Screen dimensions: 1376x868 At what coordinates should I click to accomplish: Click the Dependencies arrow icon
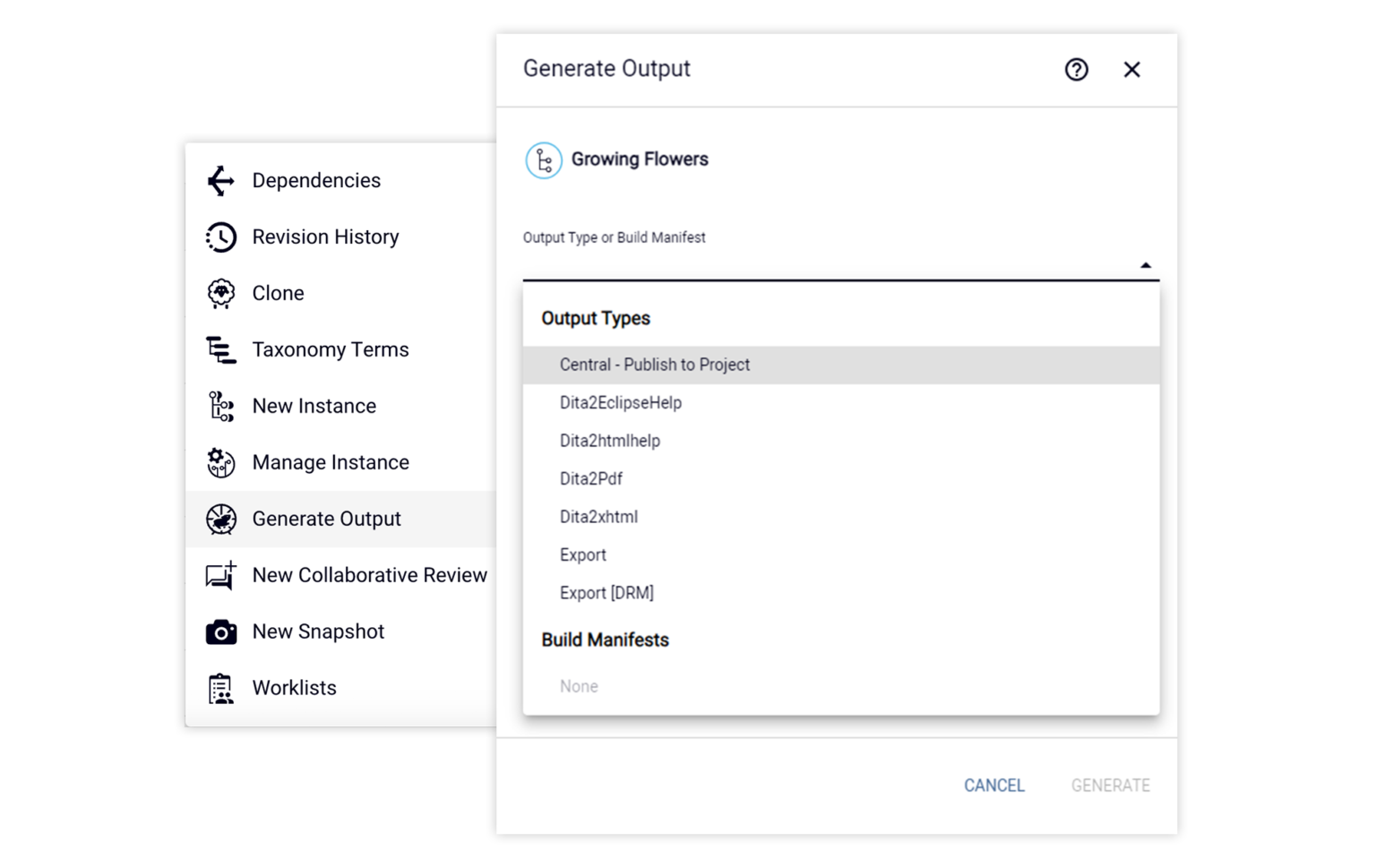tap(220, 181)
